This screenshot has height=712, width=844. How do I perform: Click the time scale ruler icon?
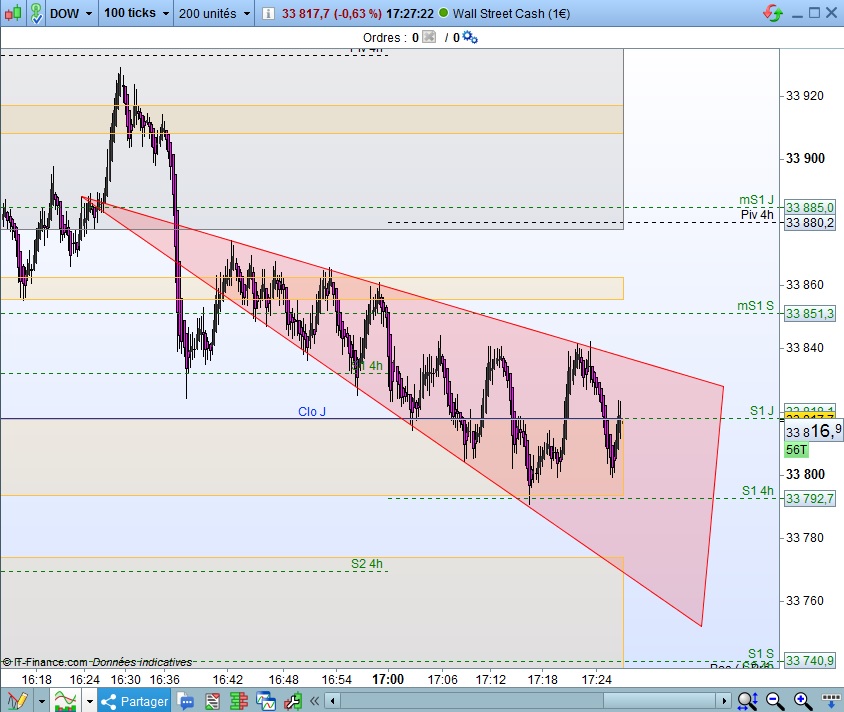(831, 701)
